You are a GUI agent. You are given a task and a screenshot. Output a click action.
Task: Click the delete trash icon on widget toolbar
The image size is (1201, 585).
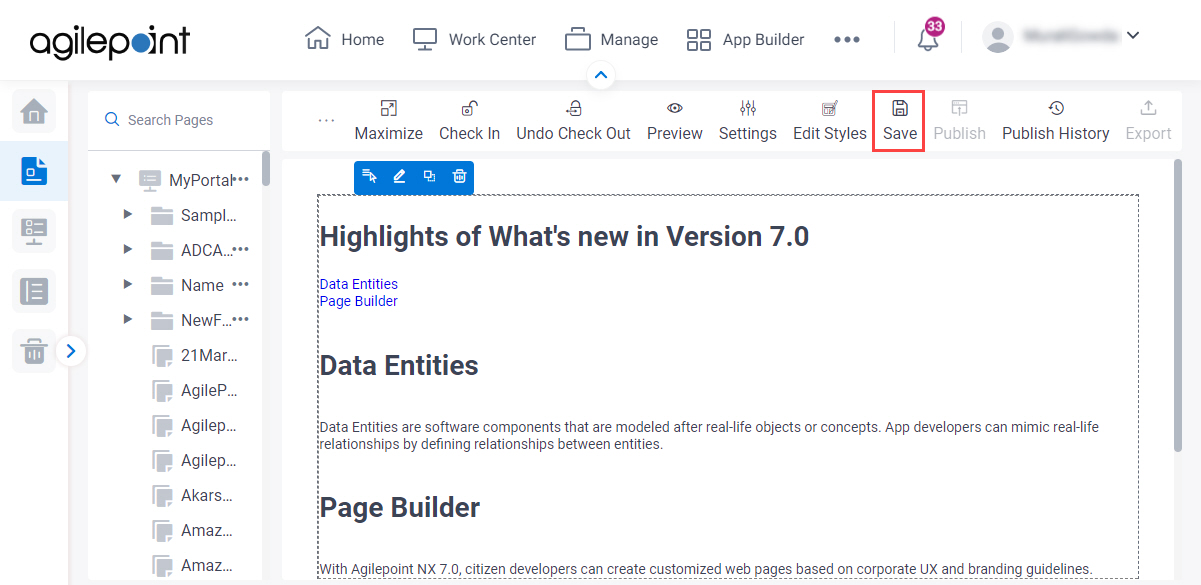pos(459,177)
